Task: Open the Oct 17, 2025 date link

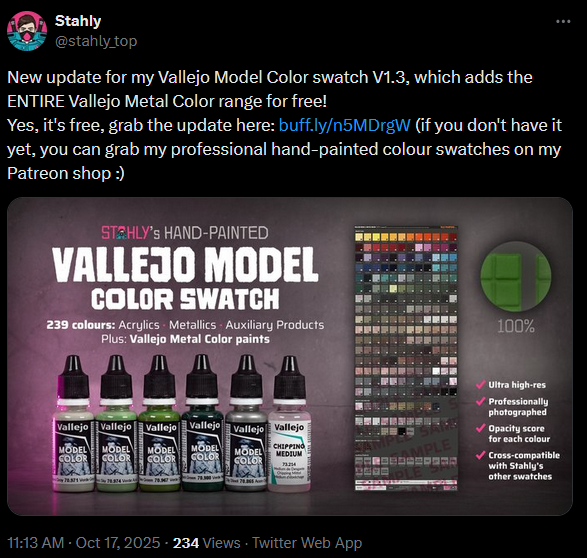Action: click(x=118, y=543)
